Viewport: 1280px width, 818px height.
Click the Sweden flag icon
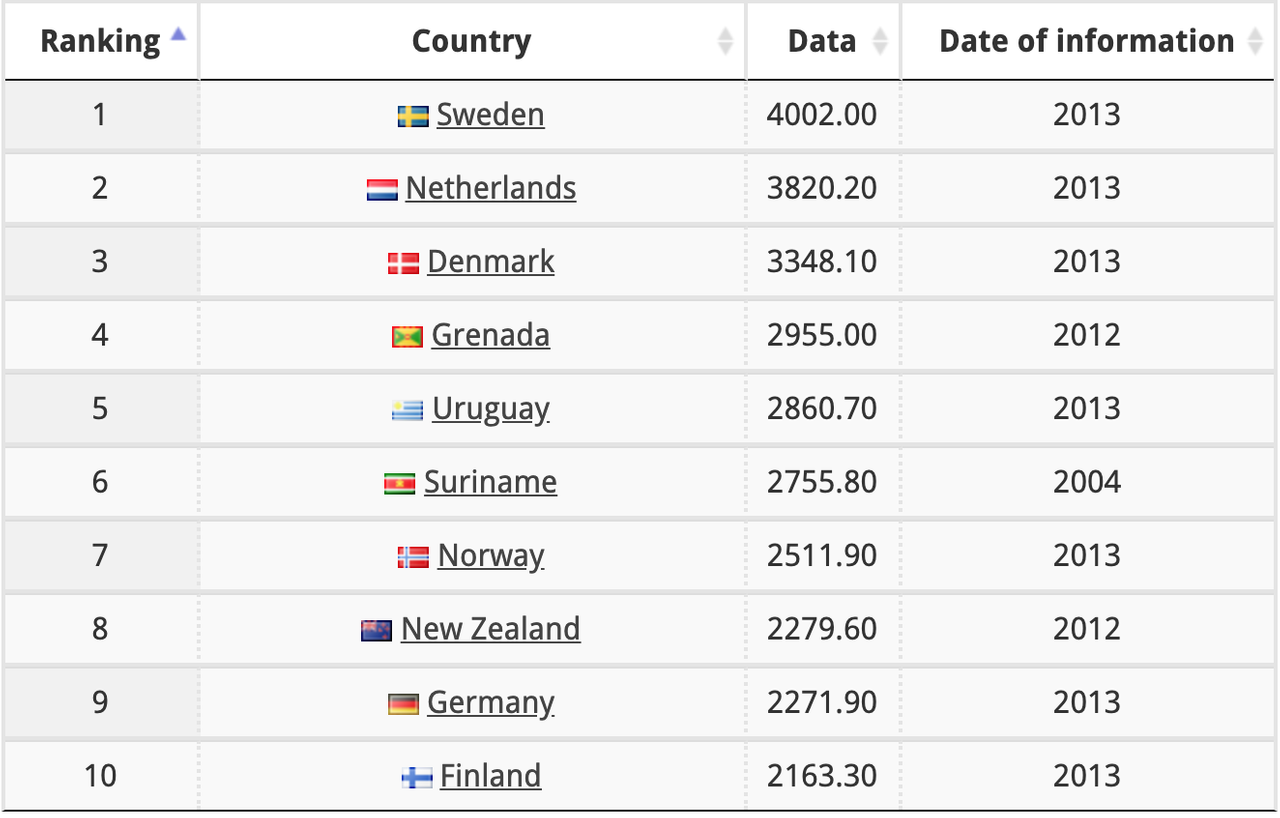pos(413,116)
